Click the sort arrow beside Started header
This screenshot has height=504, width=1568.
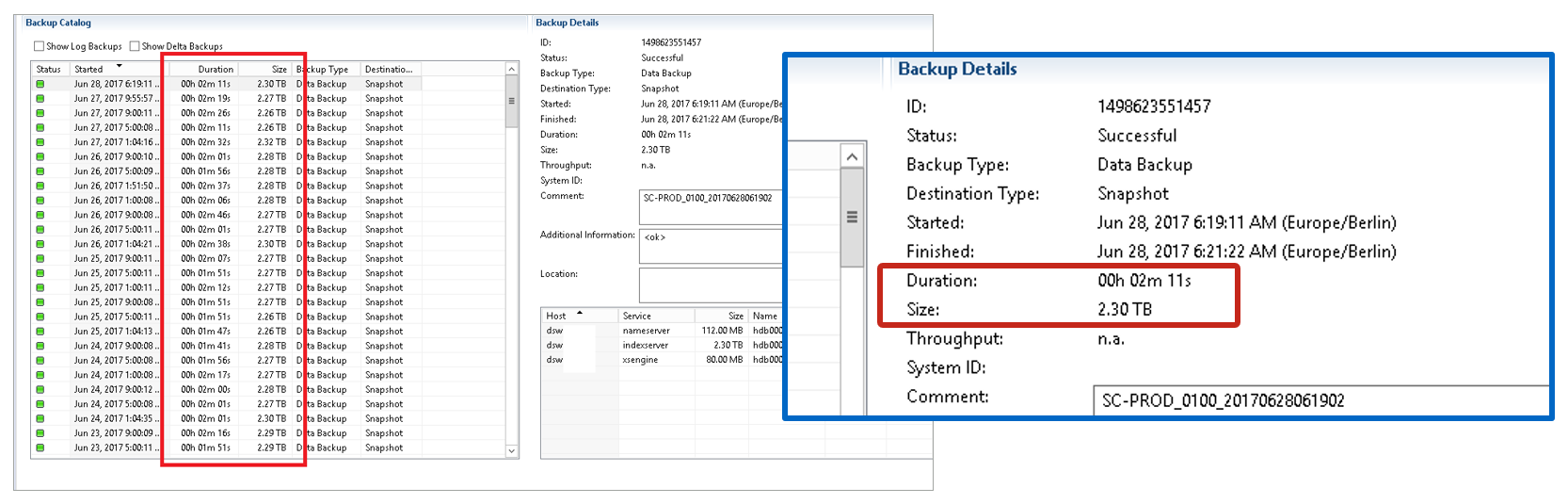[120, 67]
